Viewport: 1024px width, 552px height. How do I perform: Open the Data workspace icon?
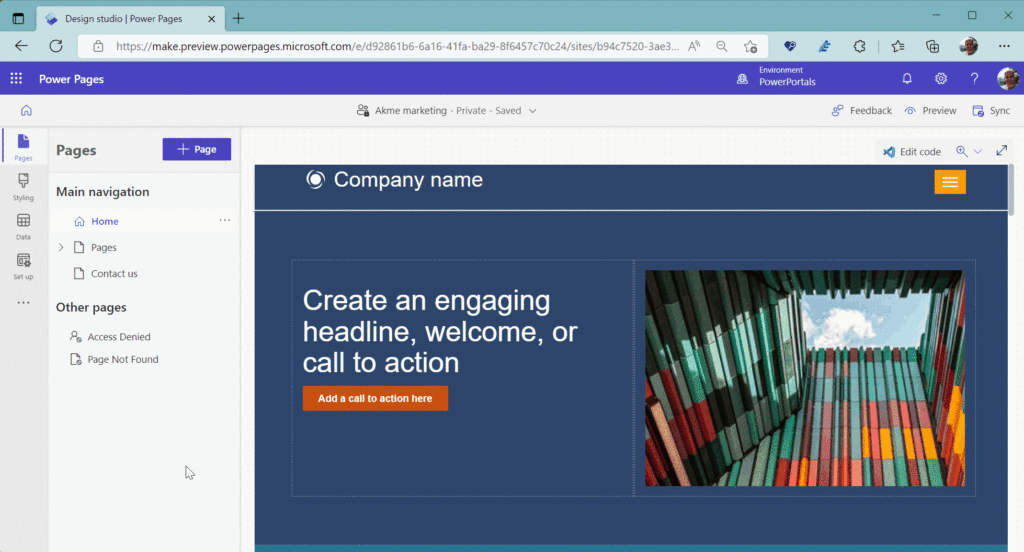pyautogui.click(x=23, y=225)
